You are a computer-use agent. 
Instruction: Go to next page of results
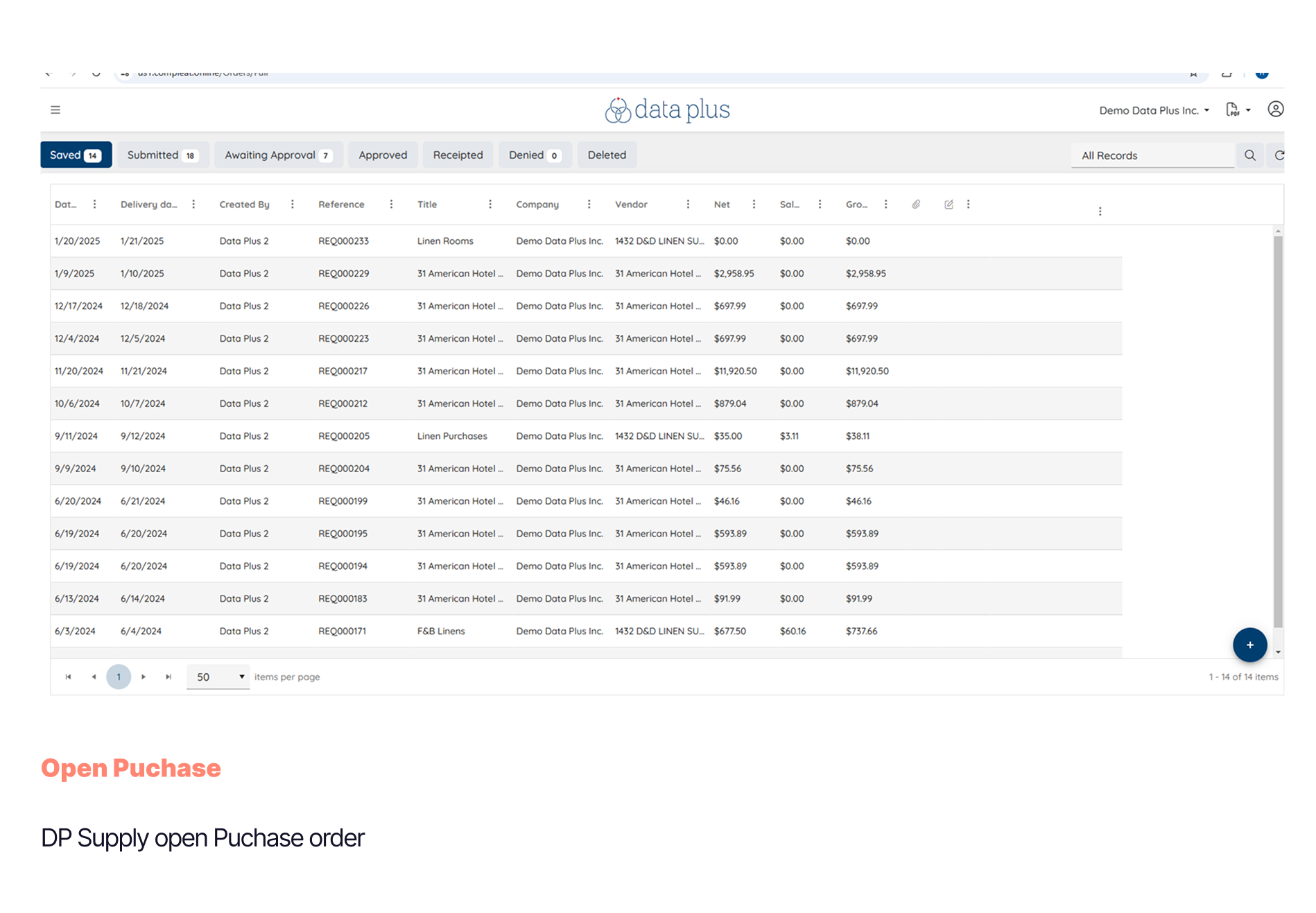pos(144,677)
